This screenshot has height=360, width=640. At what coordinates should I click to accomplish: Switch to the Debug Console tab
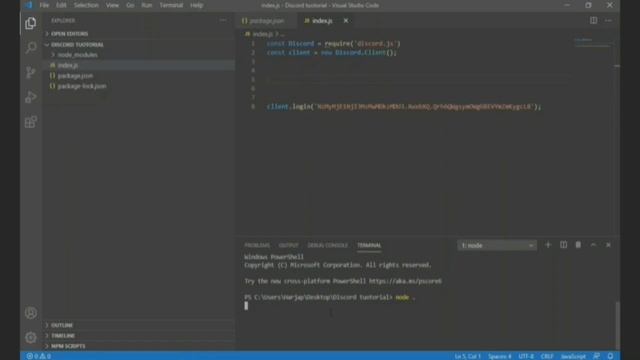pyautogui.click(x=328, y=245)
